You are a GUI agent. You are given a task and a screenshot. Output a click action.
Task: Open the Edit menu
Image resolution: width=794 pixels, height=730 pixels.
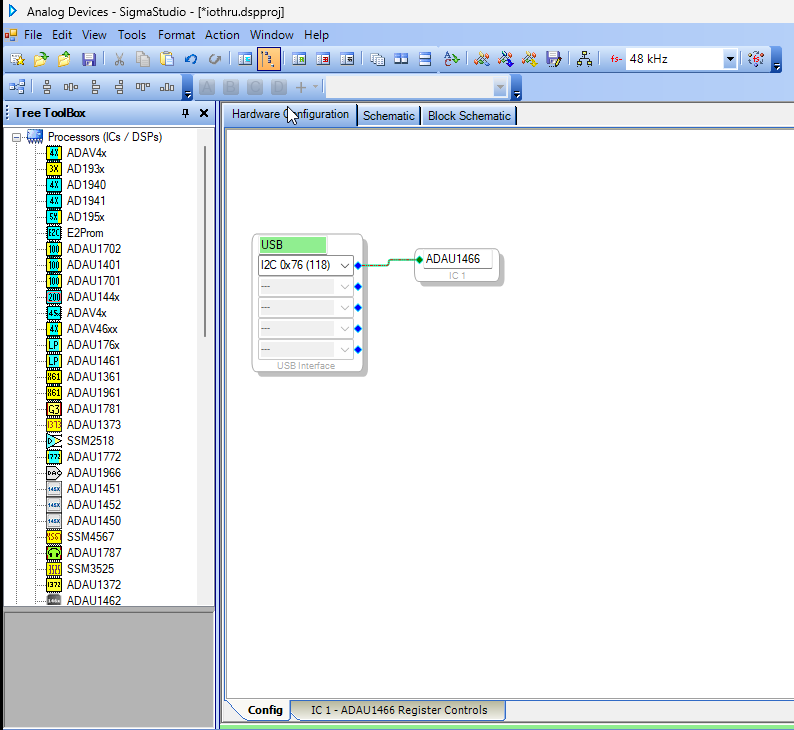62,35
